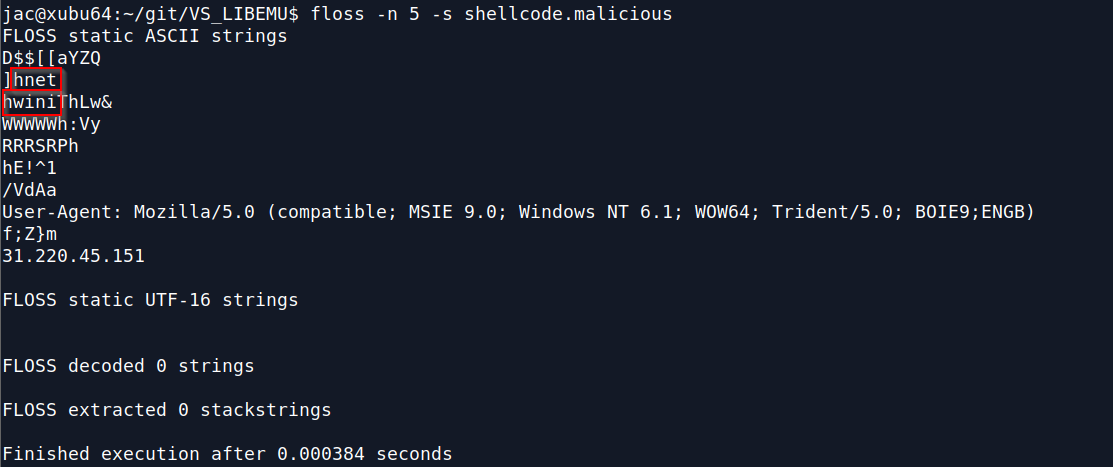Click the hE!^1 string
1113x467 pixels.
coord(30,168)
